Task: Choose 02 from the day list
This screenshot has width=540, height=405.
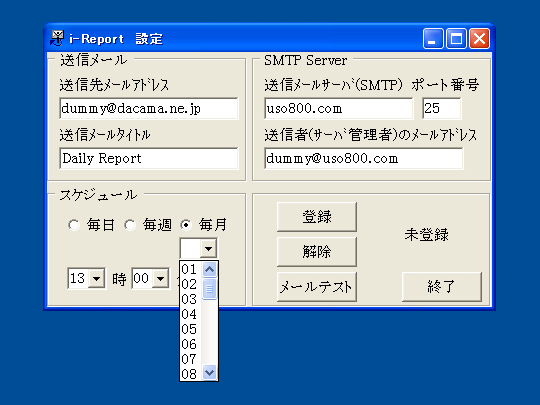Action: coord(191,284)
